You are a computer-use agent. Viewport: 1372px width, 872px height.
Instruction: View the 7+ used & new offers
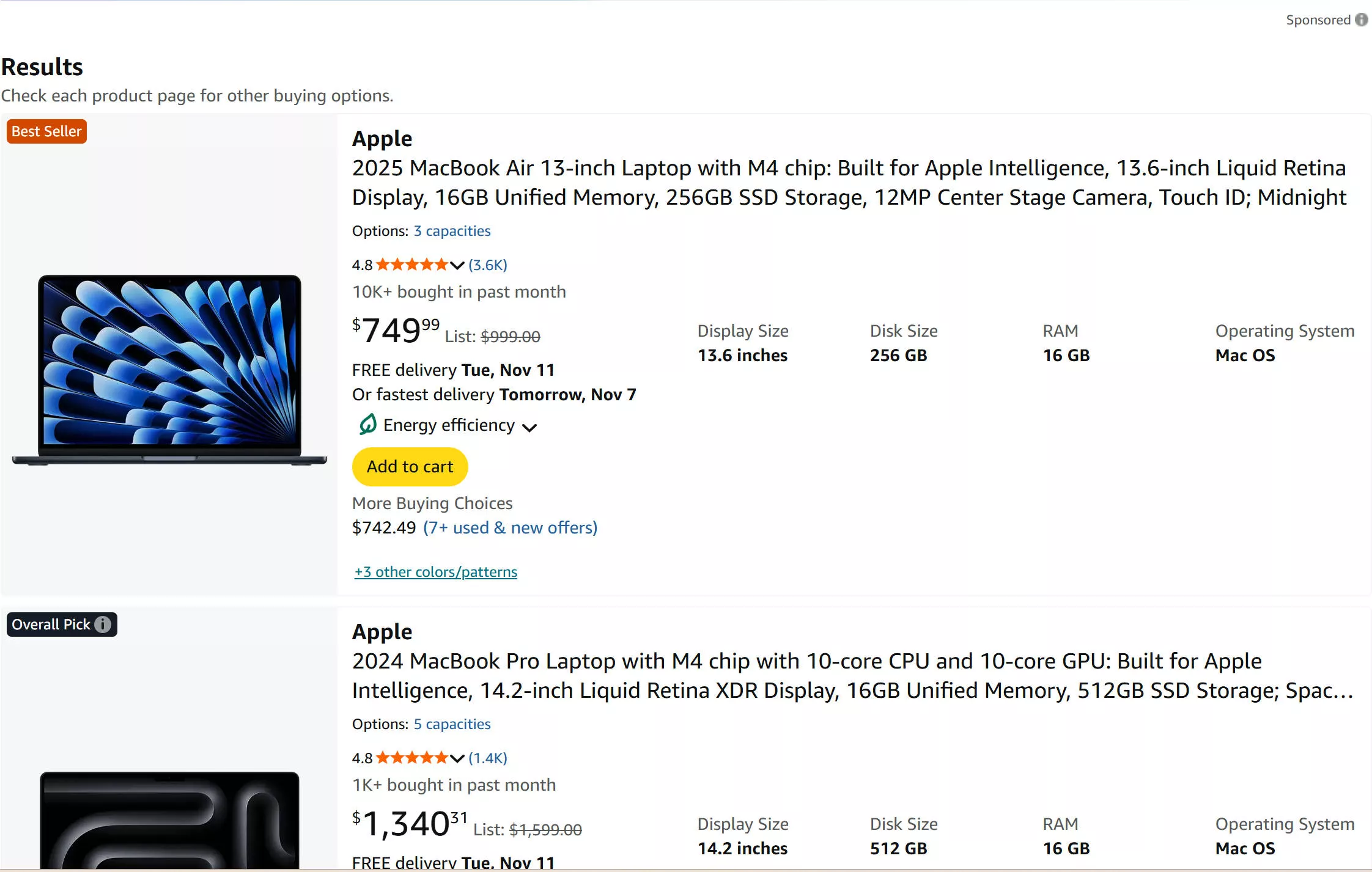point(511,527)
